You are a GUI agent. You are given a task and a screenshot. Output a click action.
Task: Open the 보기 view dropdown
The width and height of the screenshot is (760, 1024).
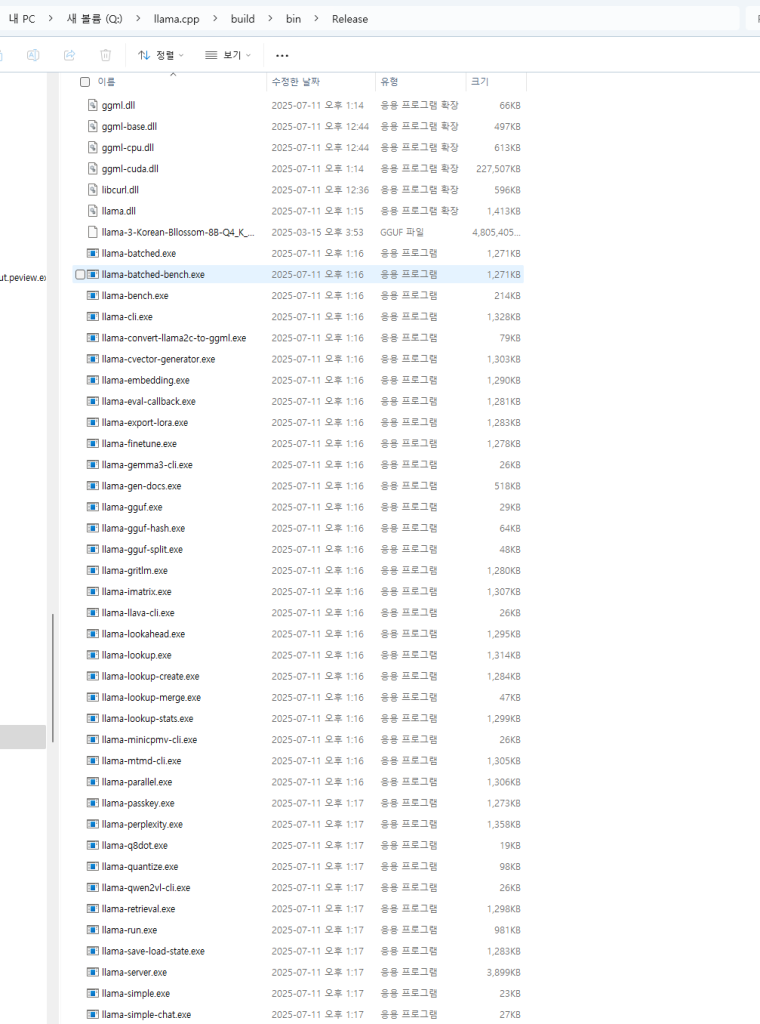(228, 56)
